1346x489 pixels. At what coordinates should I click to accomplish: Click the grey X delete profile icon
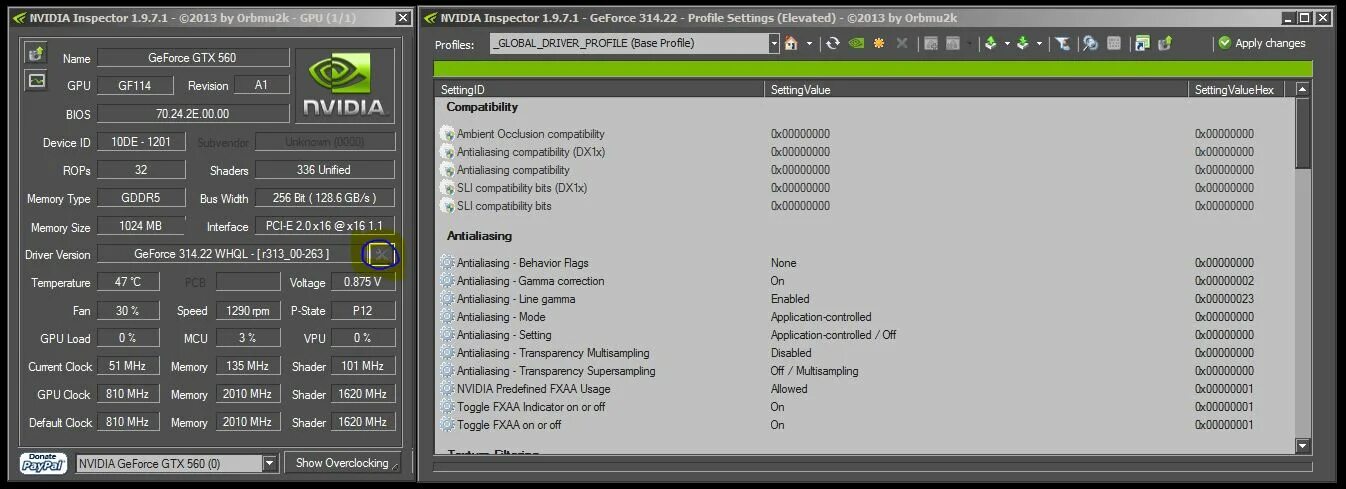(902, 43)
